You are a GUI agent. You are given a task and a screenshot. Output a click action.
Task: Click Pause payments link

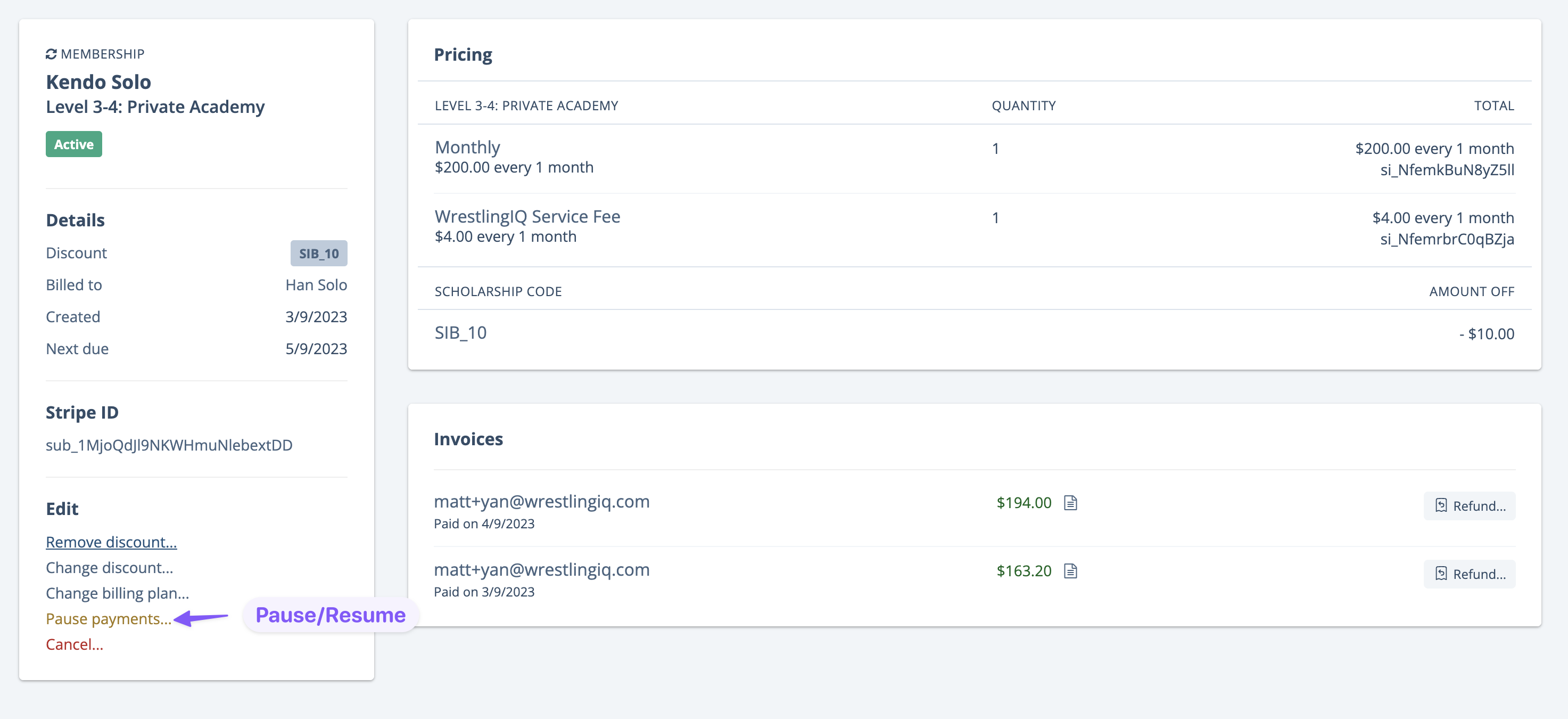[x=109, y=618]
